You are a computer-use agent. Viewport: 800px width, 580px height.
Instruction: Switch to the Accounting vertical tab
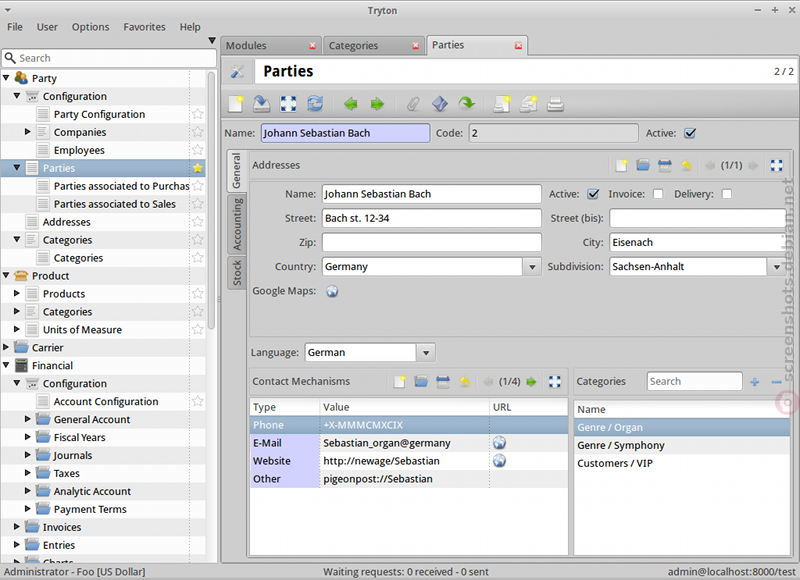tap(237, 224)
